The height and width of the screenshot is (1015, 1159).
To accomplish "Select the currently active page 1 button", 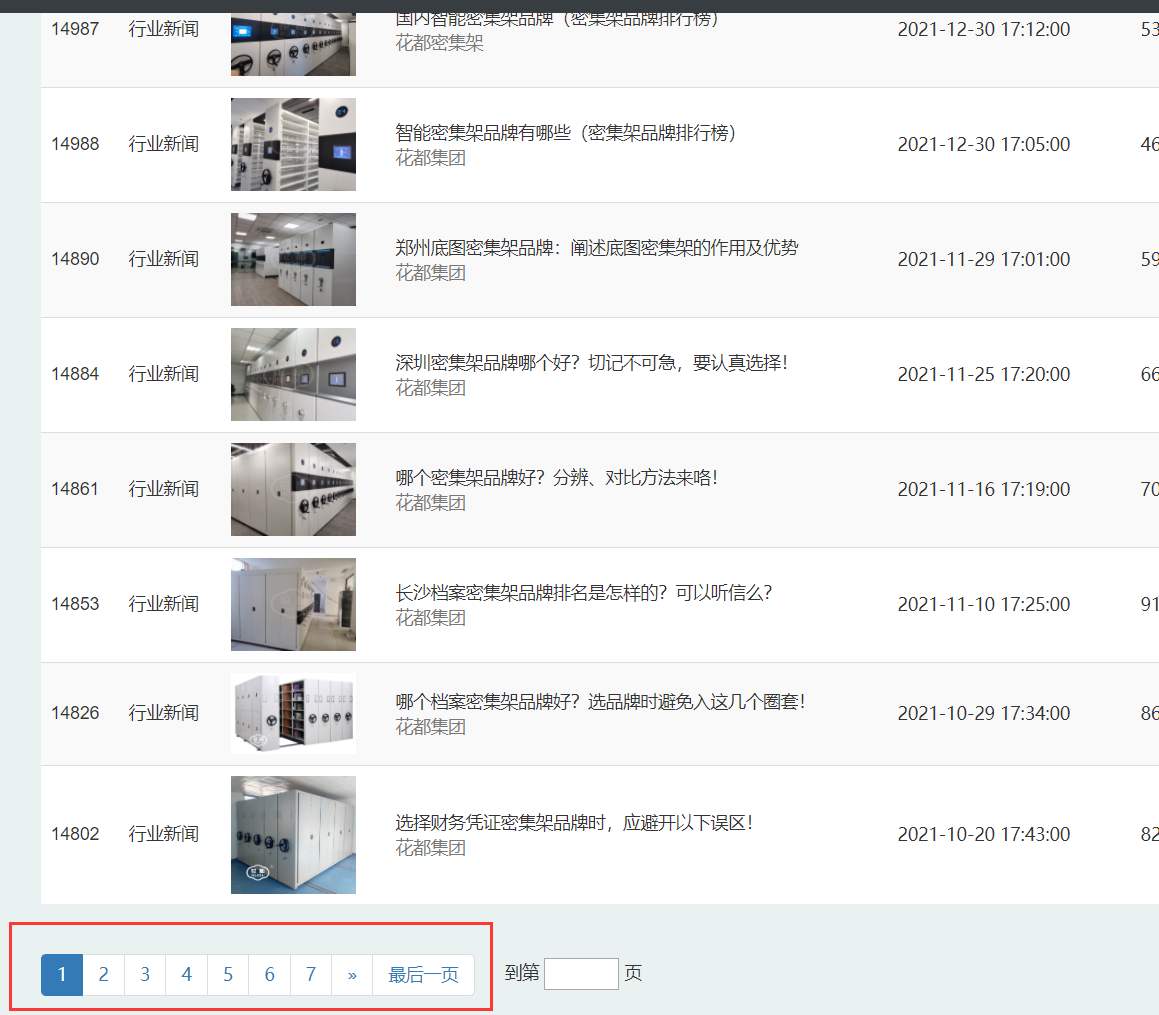I will click(x=62, y=974).
